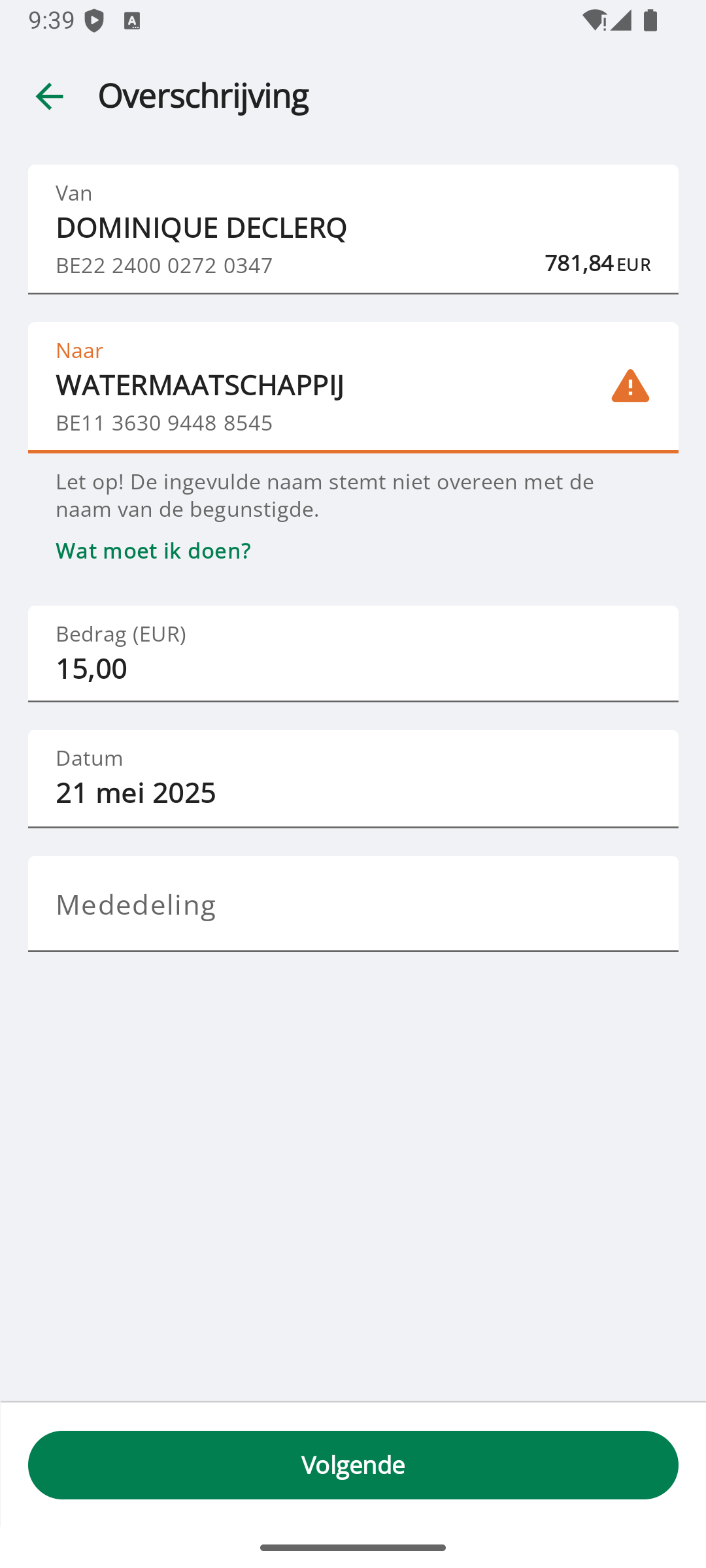Viewport: 706px width, 1568px height.
Task: Tap the back arrow next to Overschrijving
Action: pos(50,97)
